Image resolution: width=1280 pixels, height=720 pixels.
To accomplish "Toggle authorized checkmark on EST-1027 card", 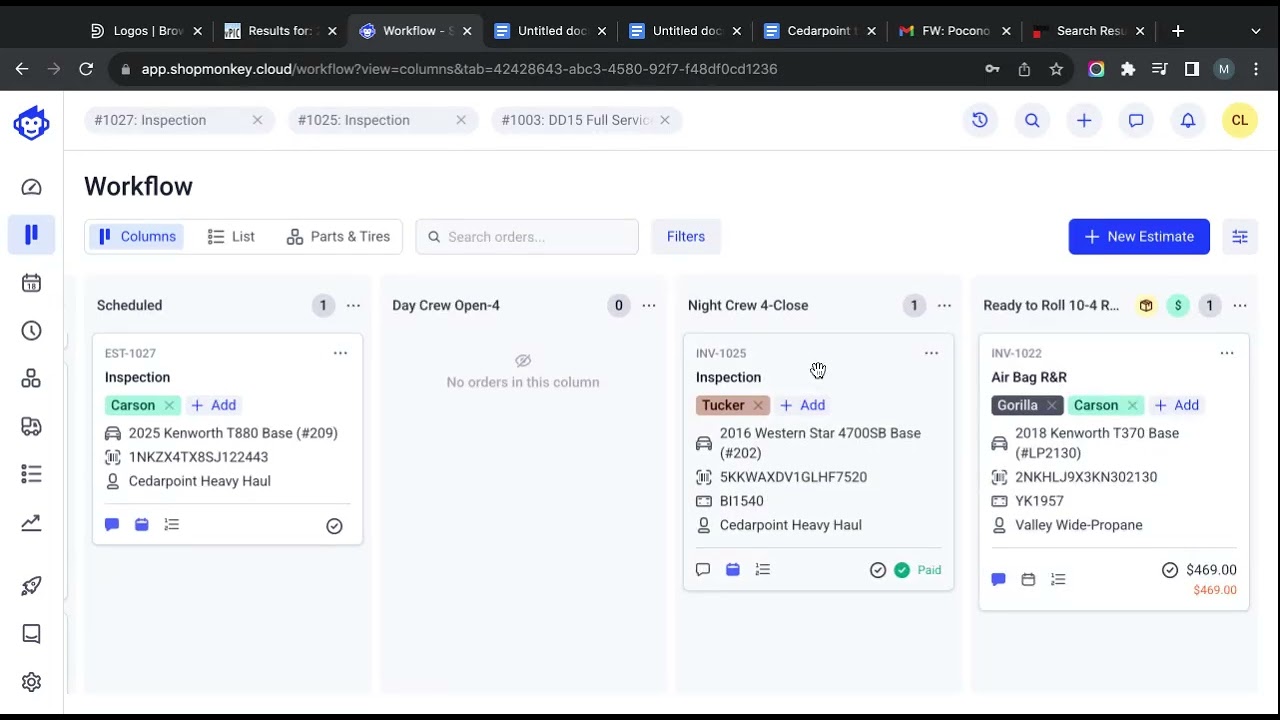I will (334, 526).
